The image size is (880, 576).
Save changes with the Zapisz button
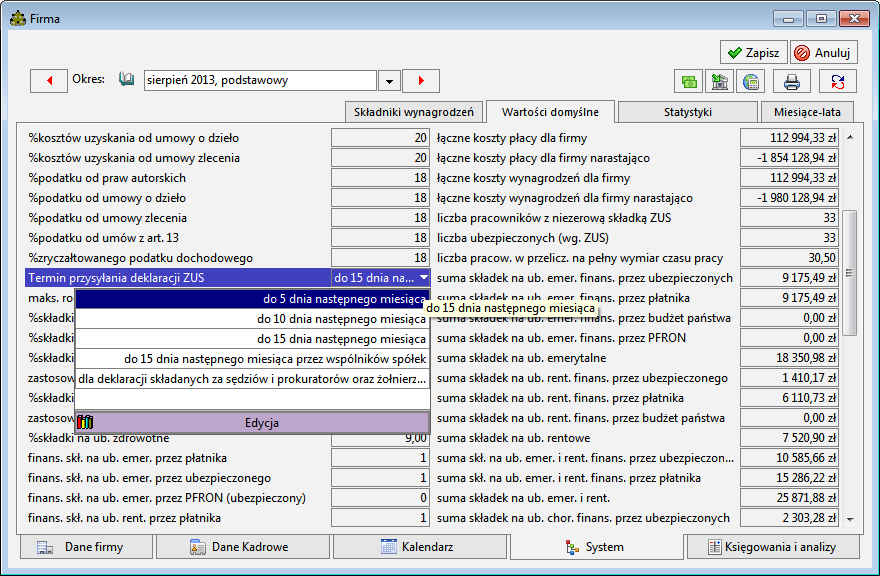point(754,53)
